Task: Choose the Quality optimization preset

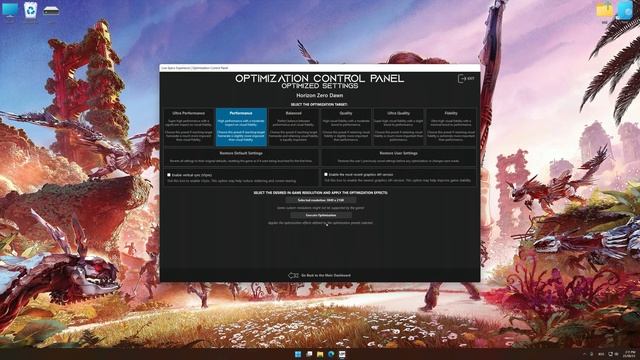Action: [x=346, y=127]
